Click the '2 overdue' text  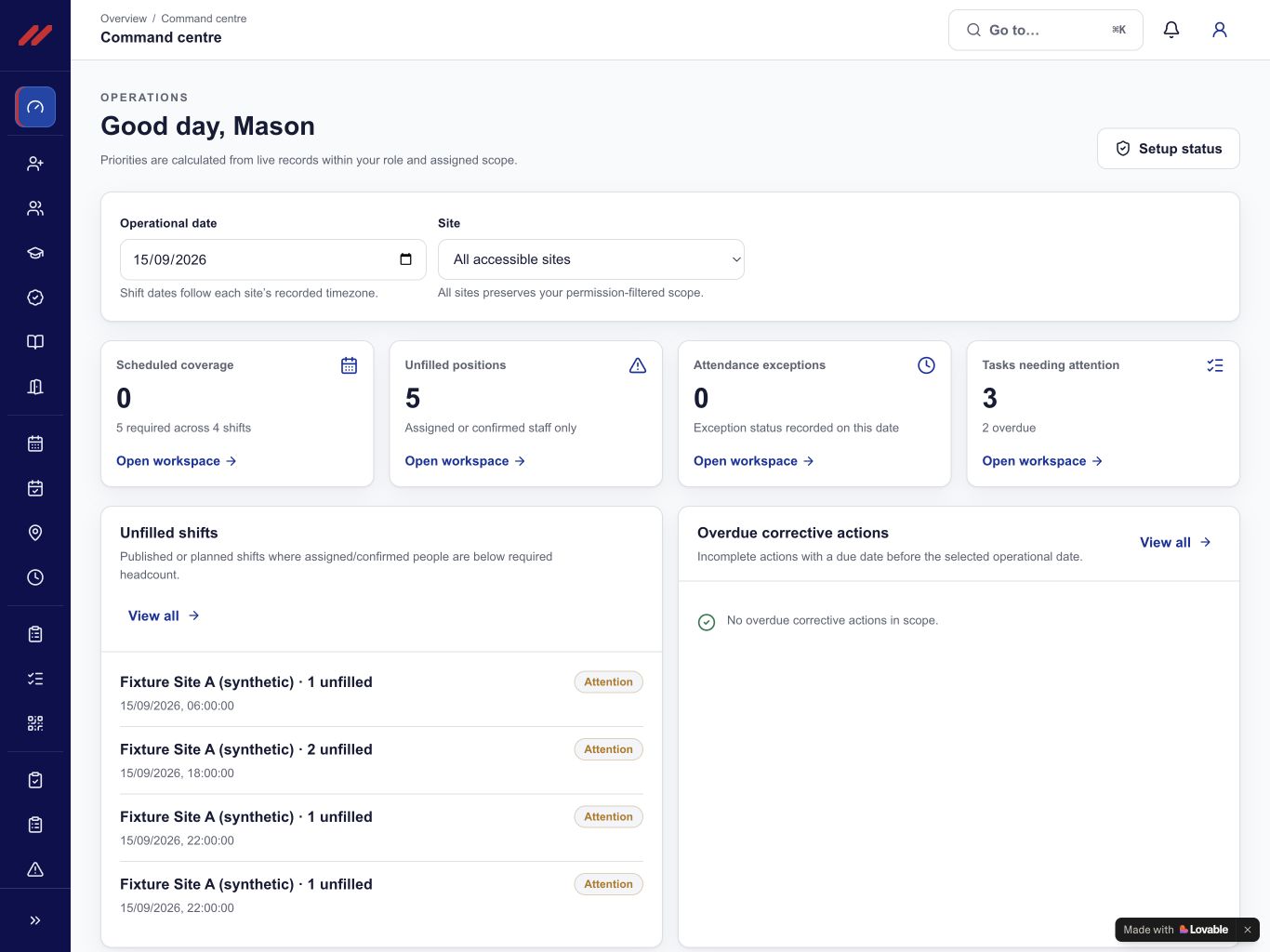point(1009,428)
